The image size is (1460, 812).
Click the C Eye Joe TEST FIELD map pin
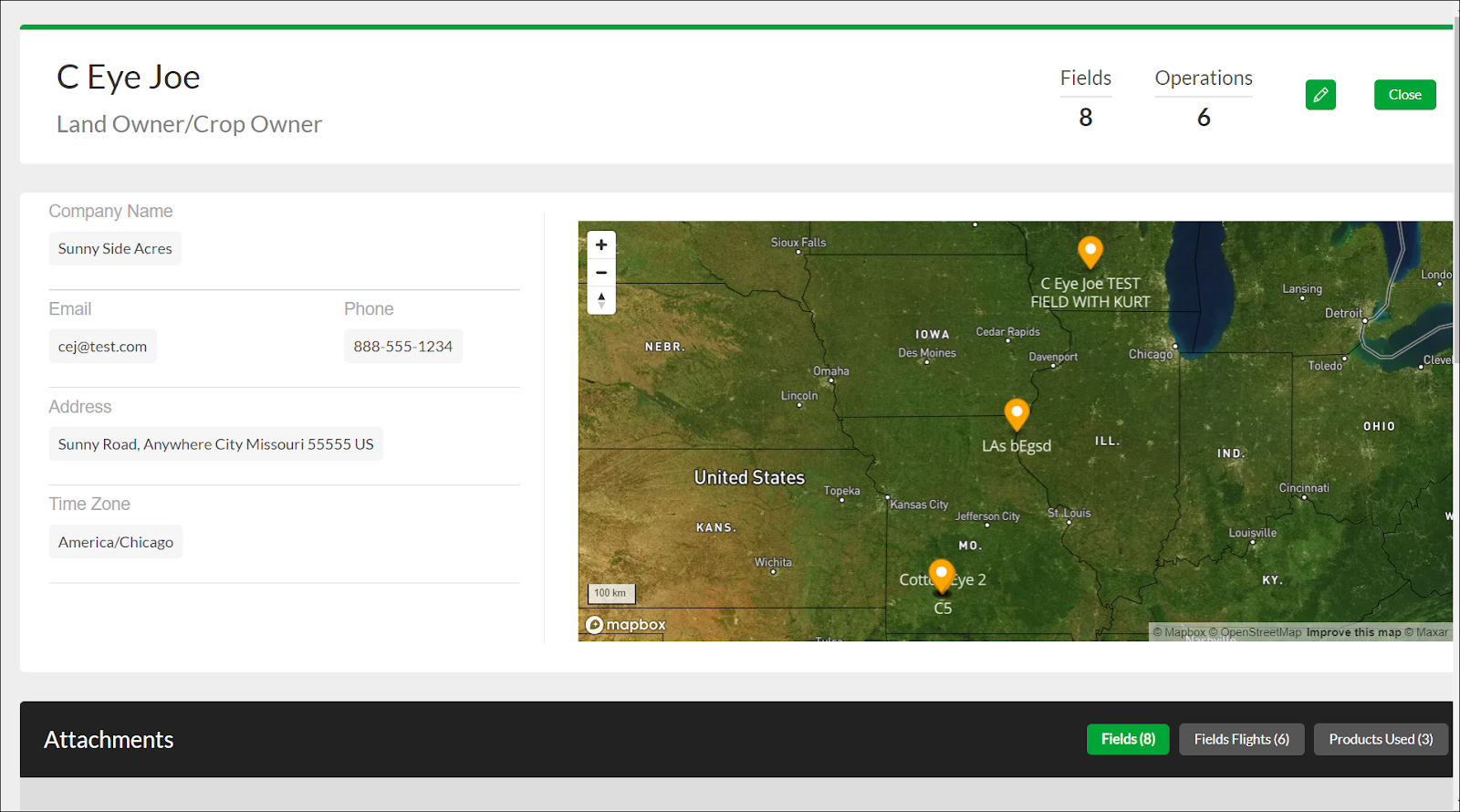click(1090, 251)
